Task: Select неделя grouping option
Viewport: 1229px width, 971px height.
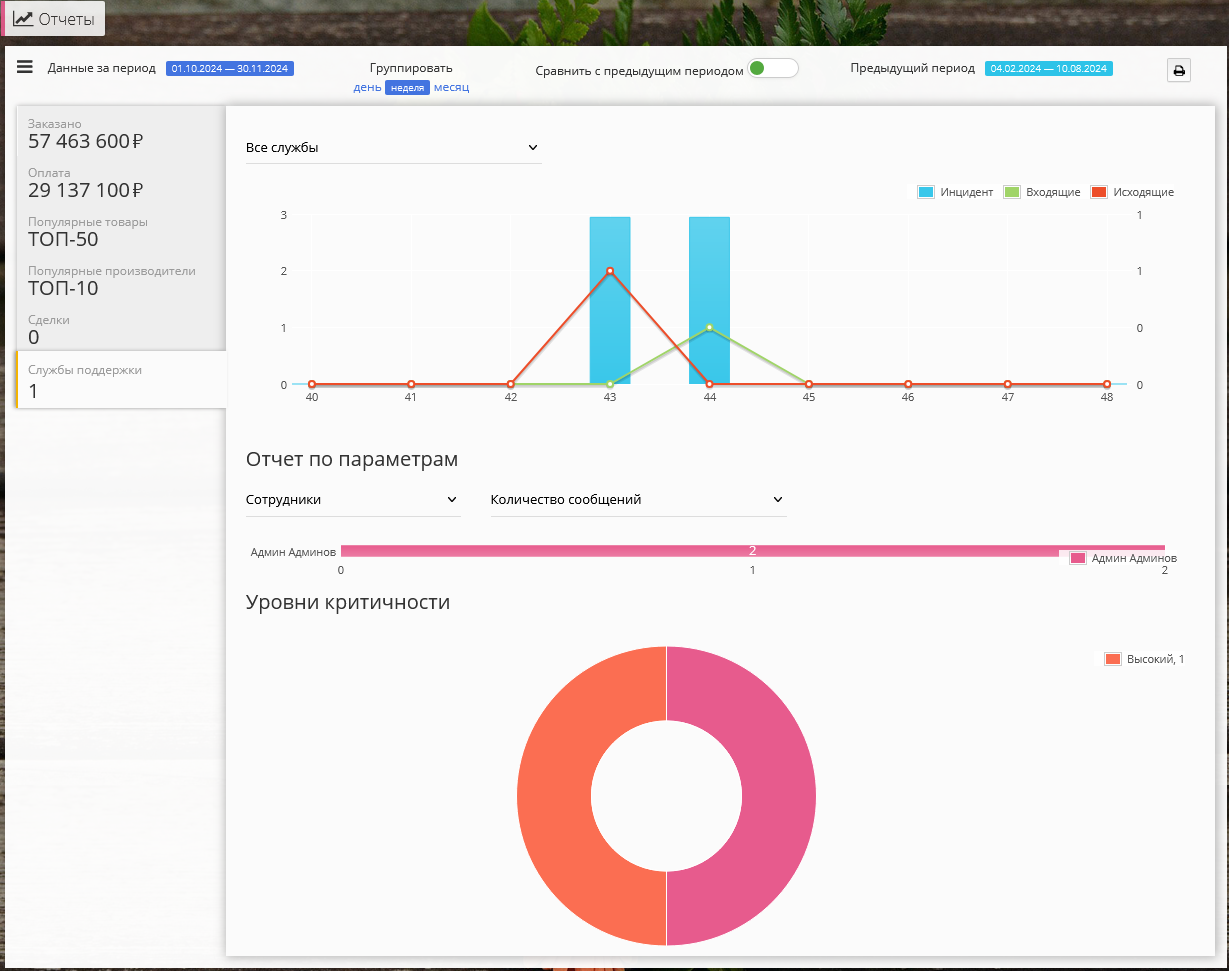Action: pos(407,88)
